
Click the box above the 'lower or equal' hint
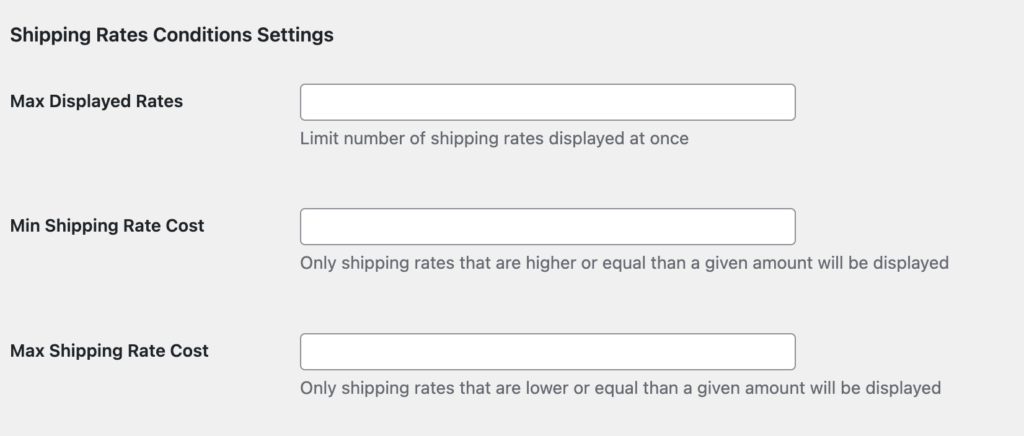point(547,352)
